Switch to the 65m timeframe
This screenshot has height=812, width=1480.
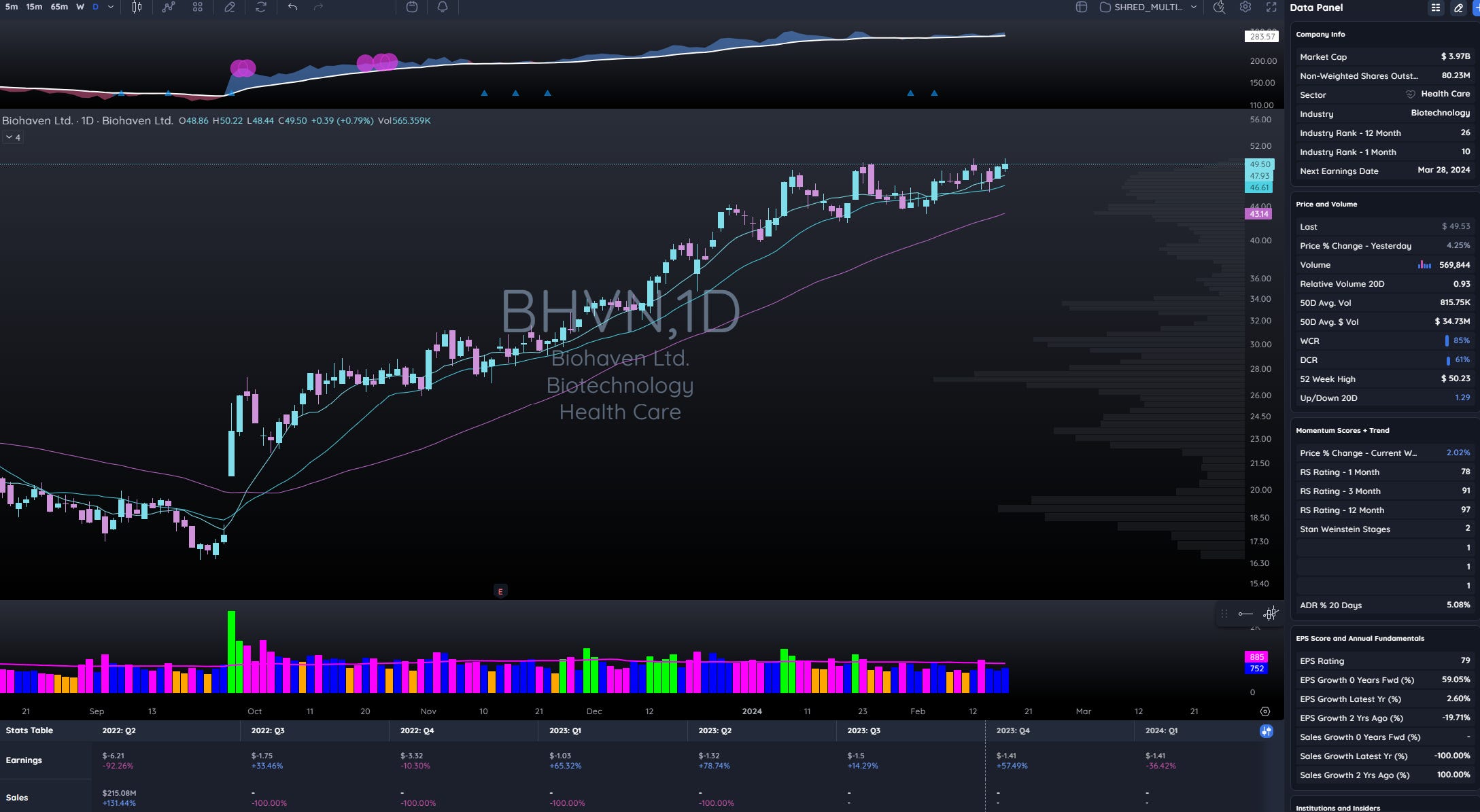(x=59, y=7)
